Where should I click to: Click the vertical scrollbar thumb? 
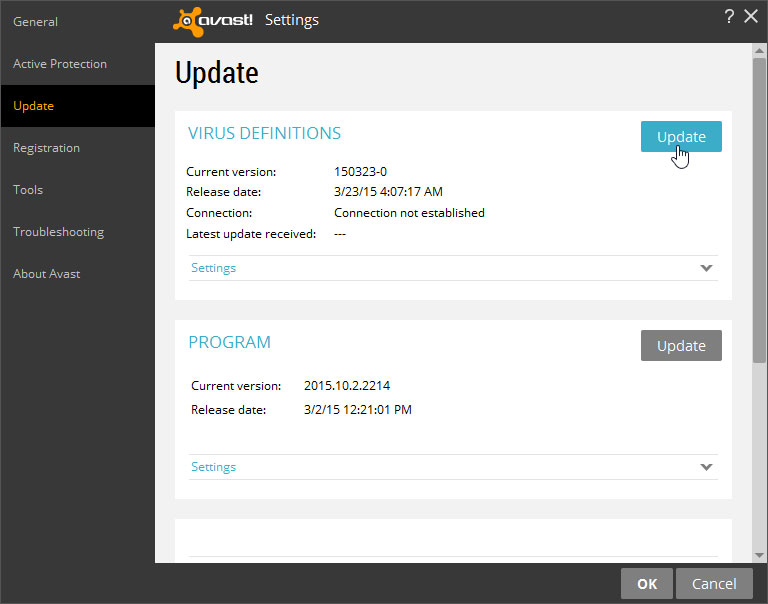[x=759, y=211]
